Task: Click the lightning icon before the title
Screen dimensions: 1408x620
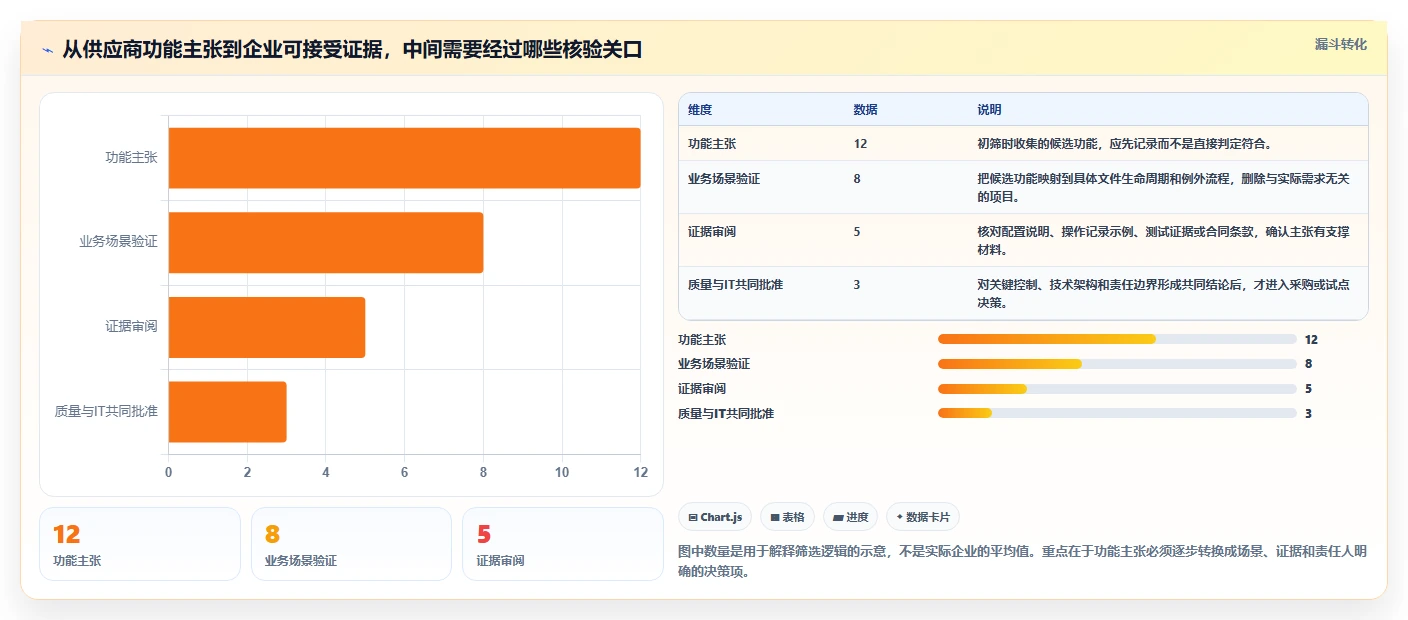Action: point(48,49)
